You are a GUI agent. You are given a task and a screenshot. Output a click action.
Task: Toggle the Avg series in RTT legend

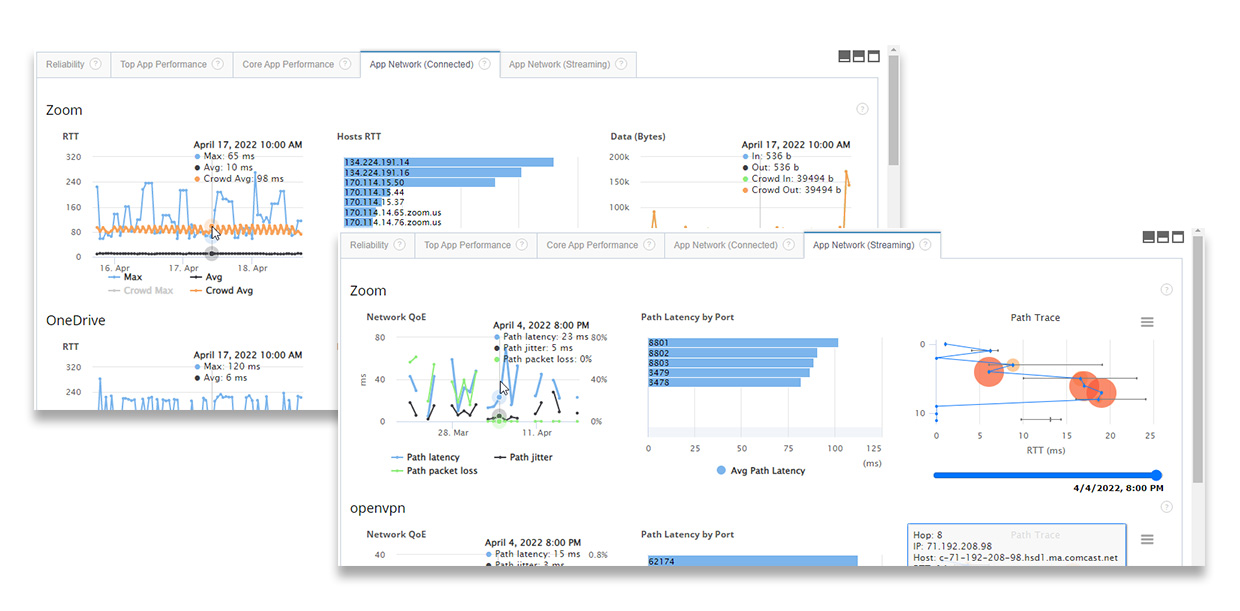click(x=206, y=277)
